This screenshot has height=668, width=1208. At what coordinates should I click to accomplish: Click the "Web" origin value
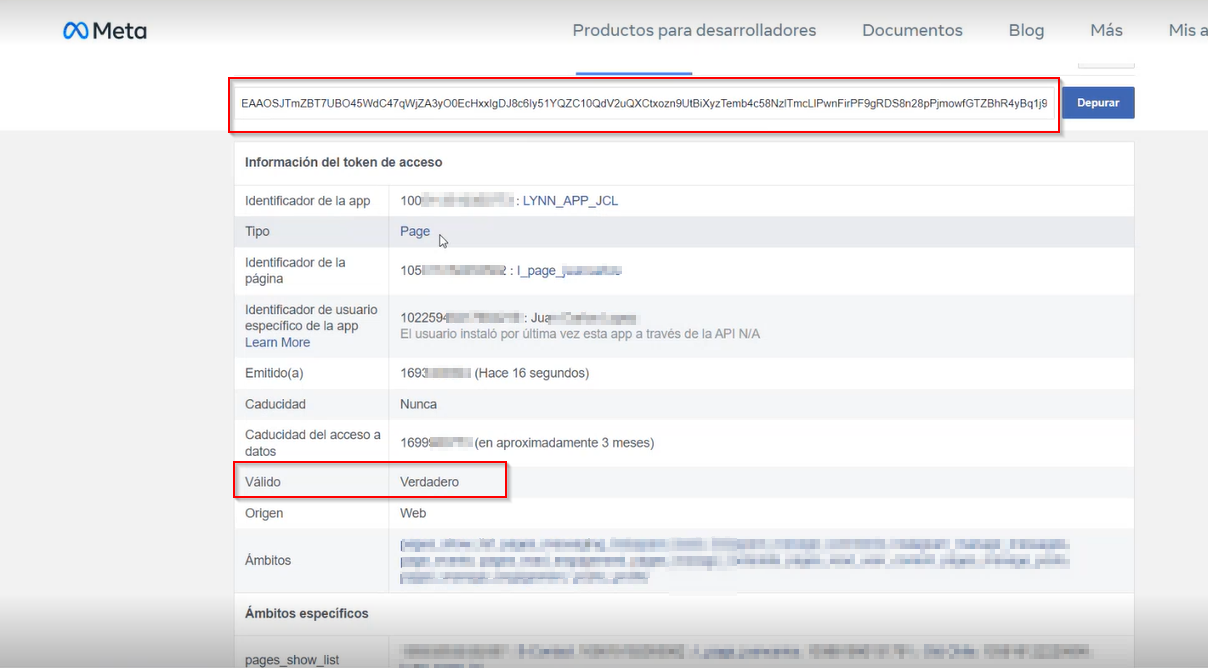[x=413, y=513]
